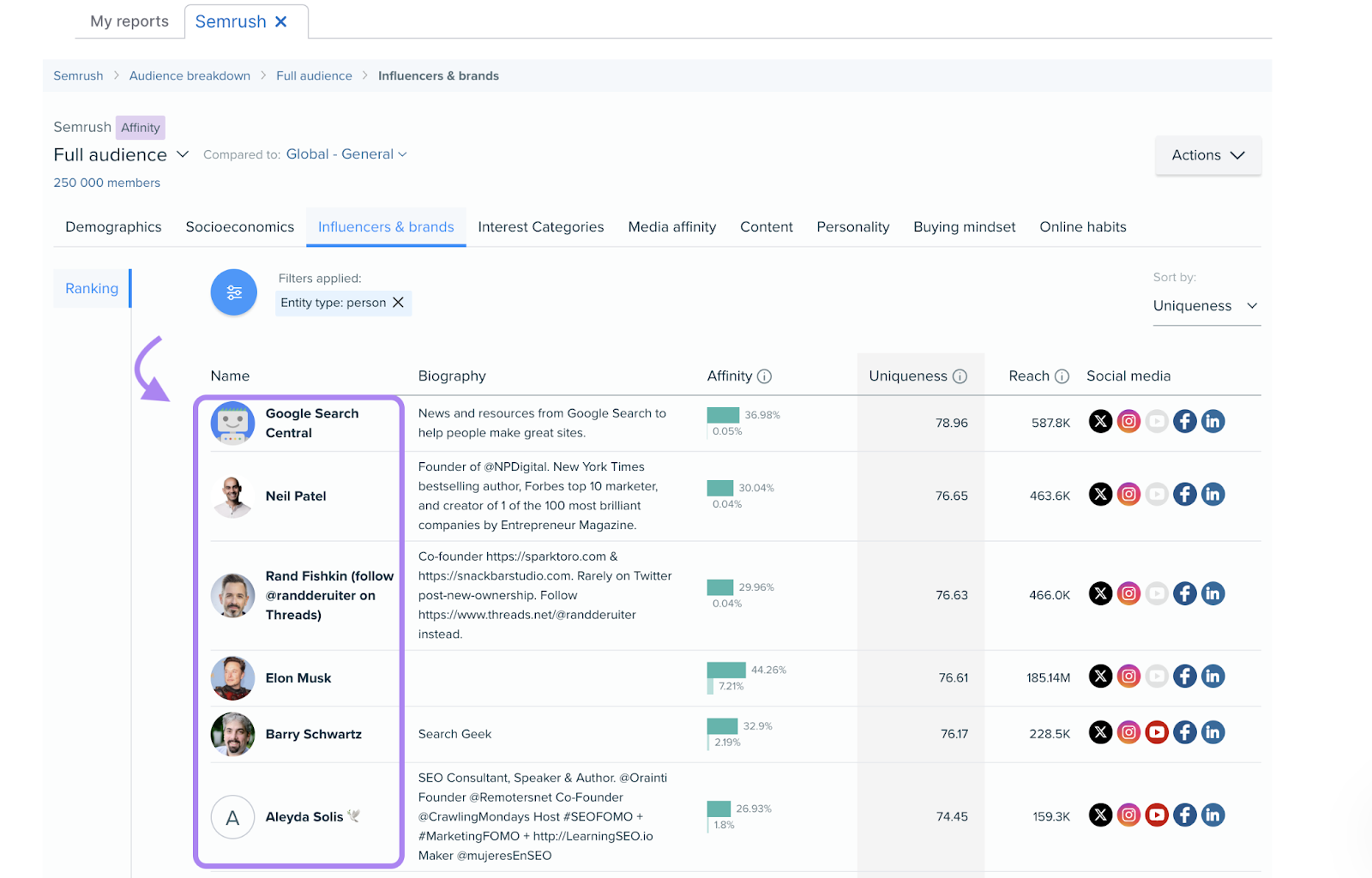Click the info icon beside Affinity column
Image resolution: width=1372 pixels, height=878 pixels.
[x=766, y=376]
